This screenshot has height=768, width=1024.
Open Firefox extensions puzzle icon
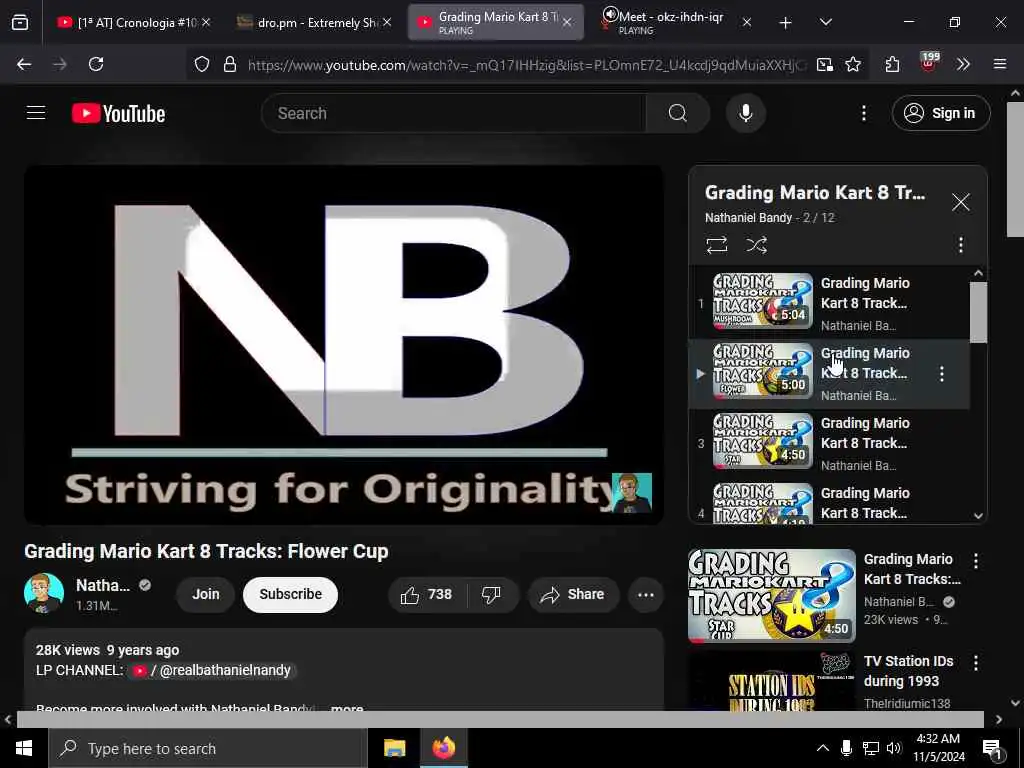coord(892,64)
